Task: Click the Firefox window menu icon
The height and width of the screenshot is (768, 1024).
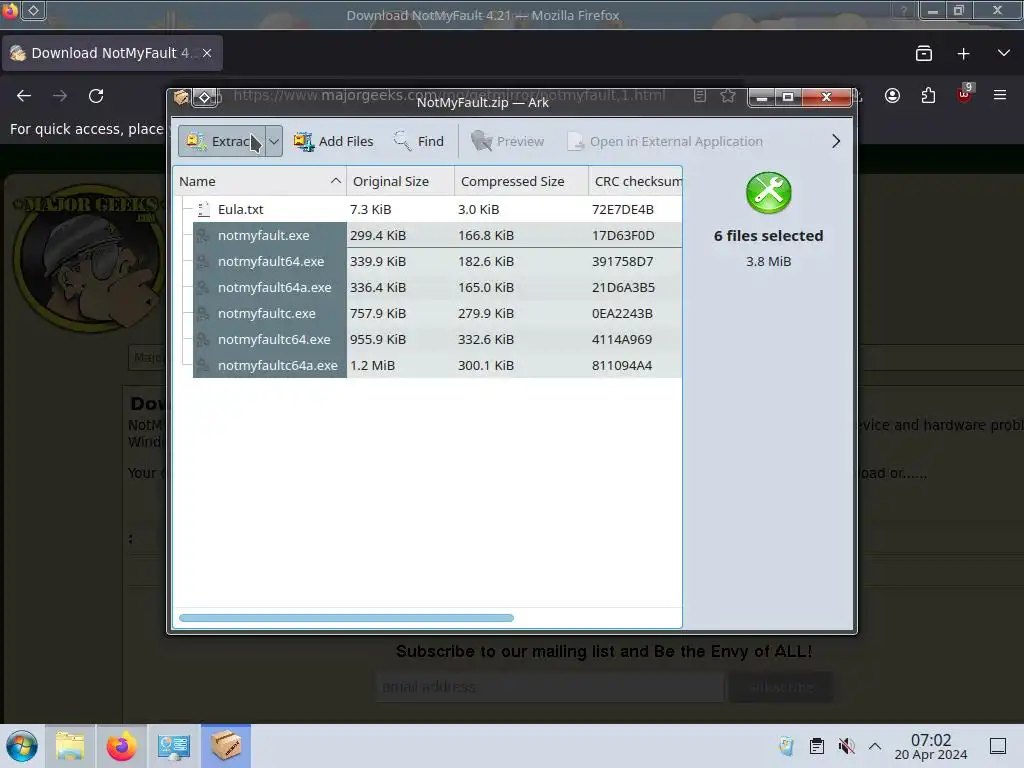Action: tap(9, 10)
